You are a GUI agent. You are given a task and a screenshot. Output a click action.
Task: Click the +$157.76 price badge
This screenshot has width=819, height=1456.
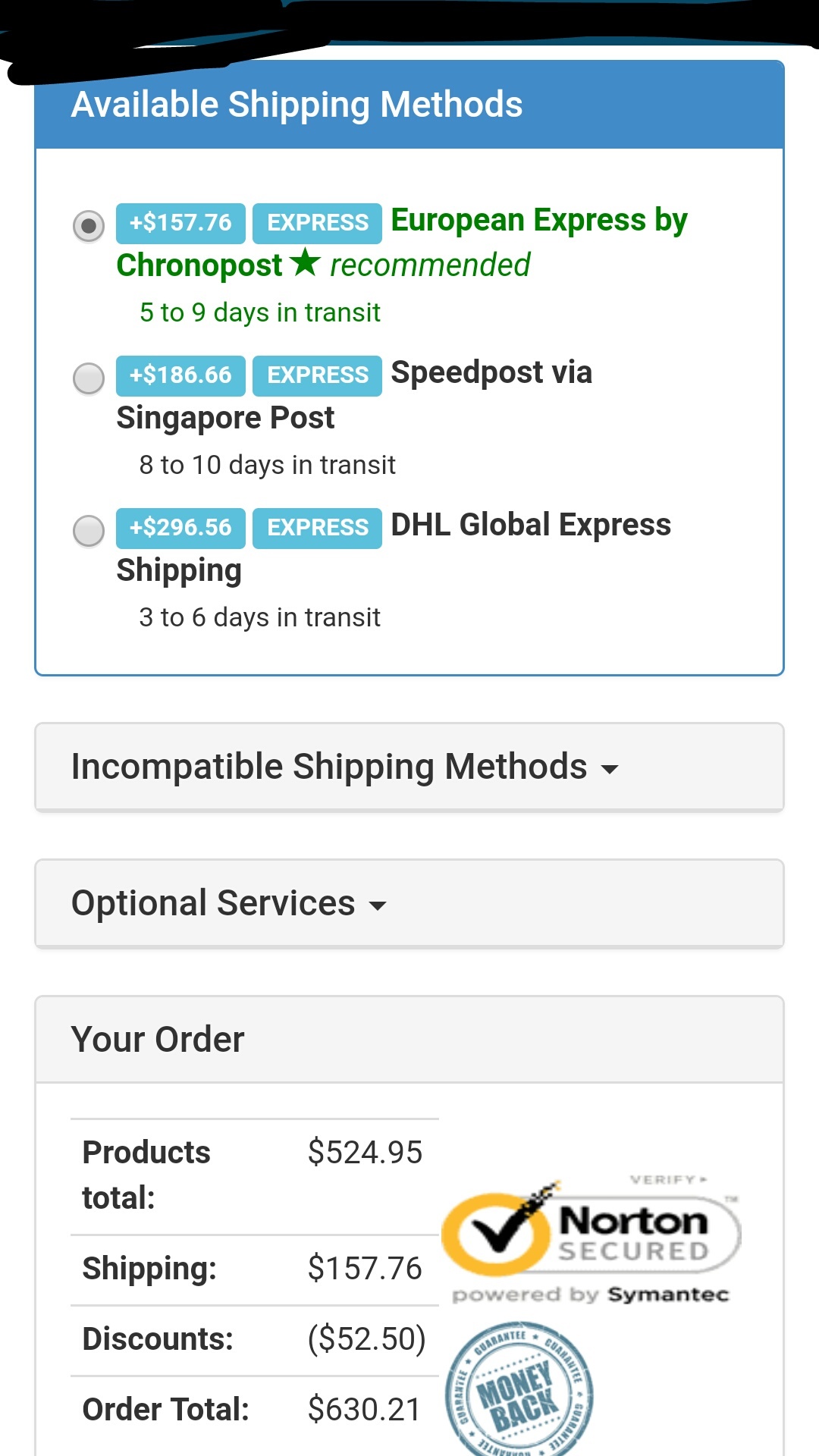180,223
